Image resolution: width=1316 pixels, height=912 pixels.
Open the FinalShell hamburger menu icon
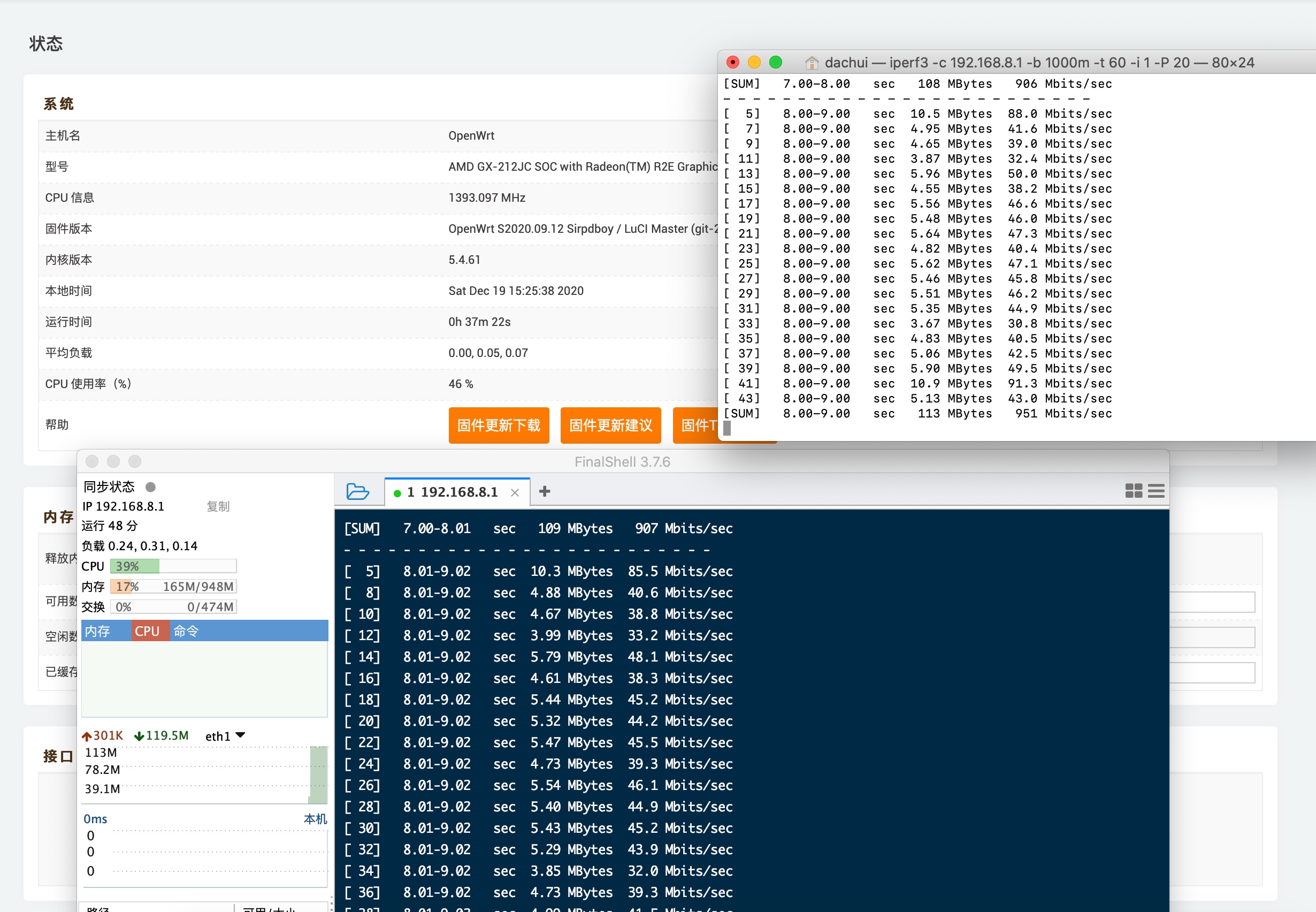tap(1156, 491)
